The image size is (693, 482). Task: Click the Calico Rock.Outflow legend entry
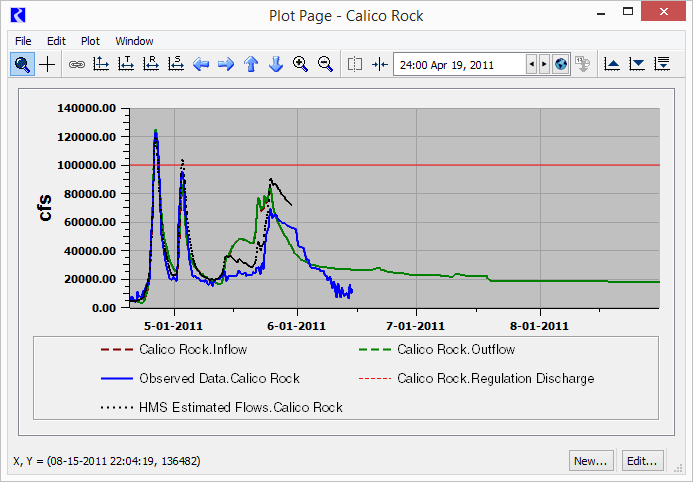point(437,349)
